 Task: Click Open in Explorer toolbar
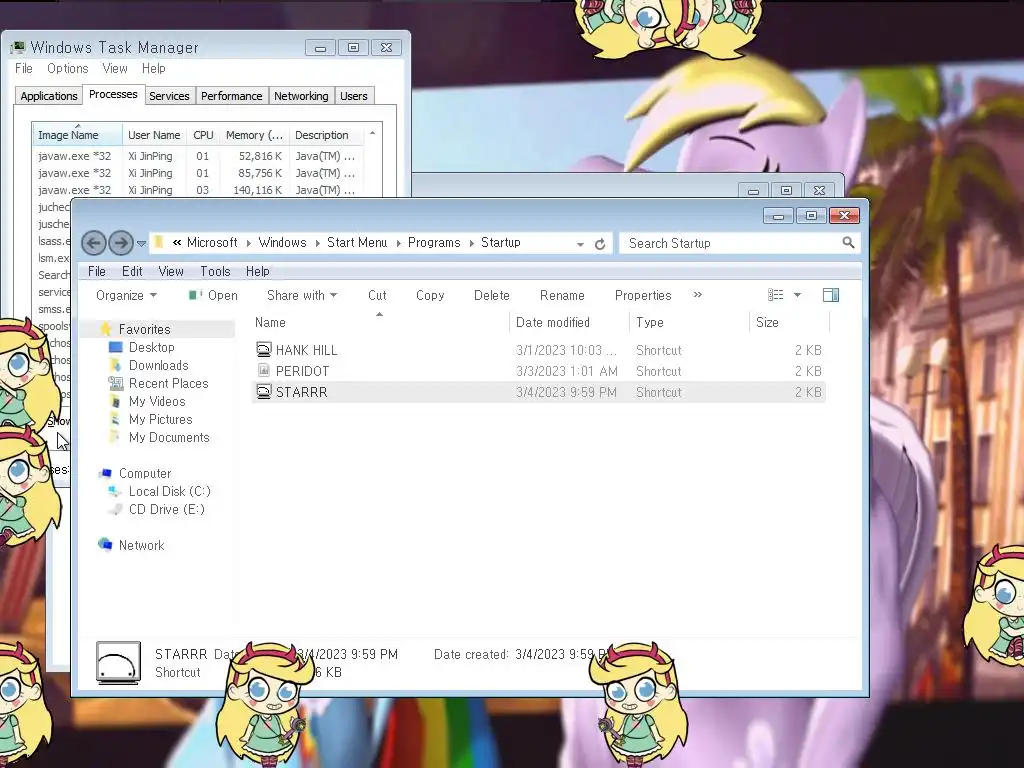(213, 295)
